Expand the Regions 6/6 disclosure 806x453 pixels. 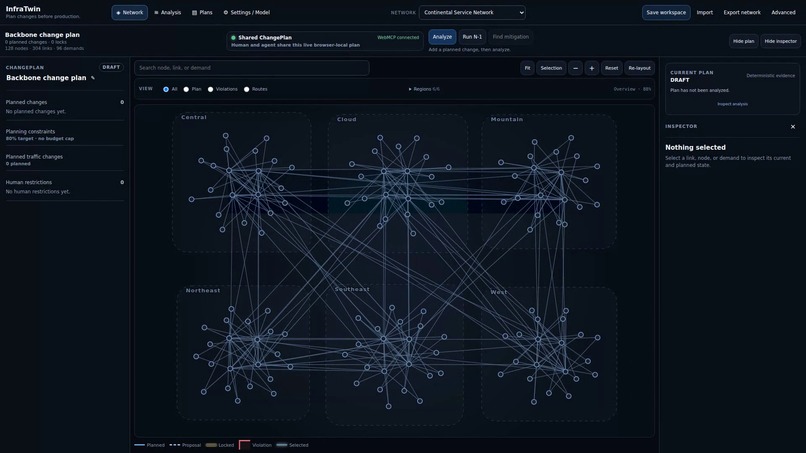coord(424,89)
